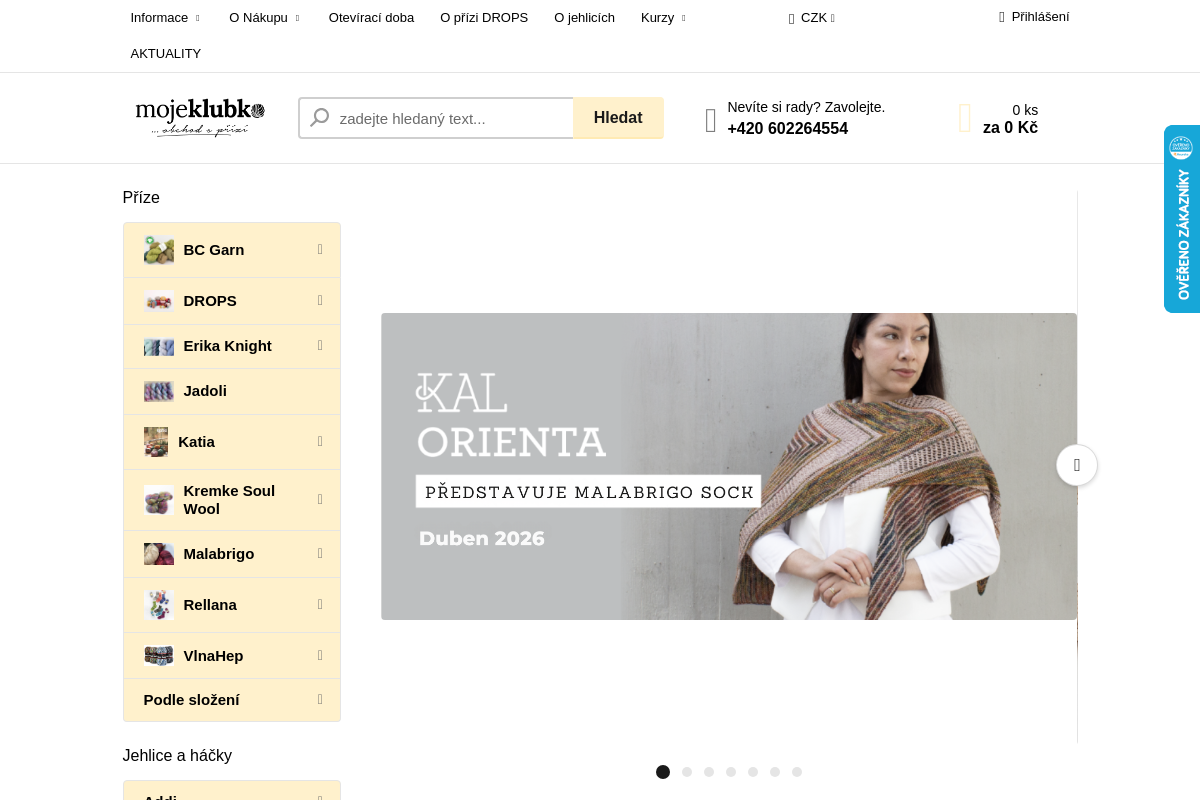Open the AKTUALITY link
This screenshot has width=1200, height=800.
[x=166, y=54]
